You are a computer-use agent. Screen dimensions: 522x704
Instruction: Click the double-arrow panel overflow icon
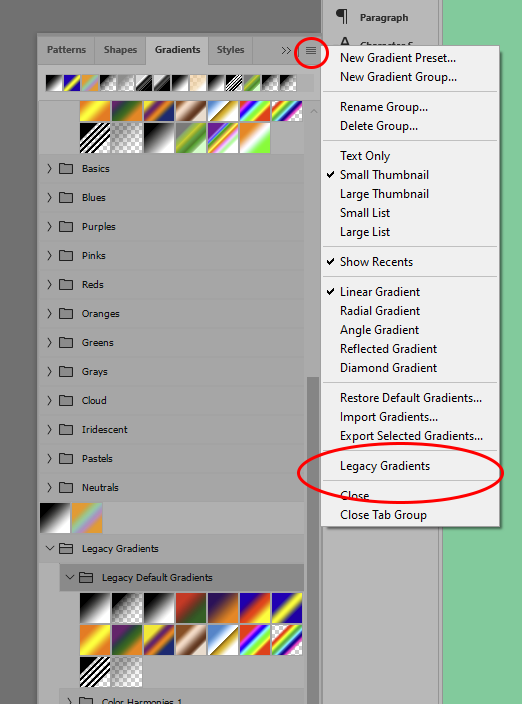coord(286,50)
